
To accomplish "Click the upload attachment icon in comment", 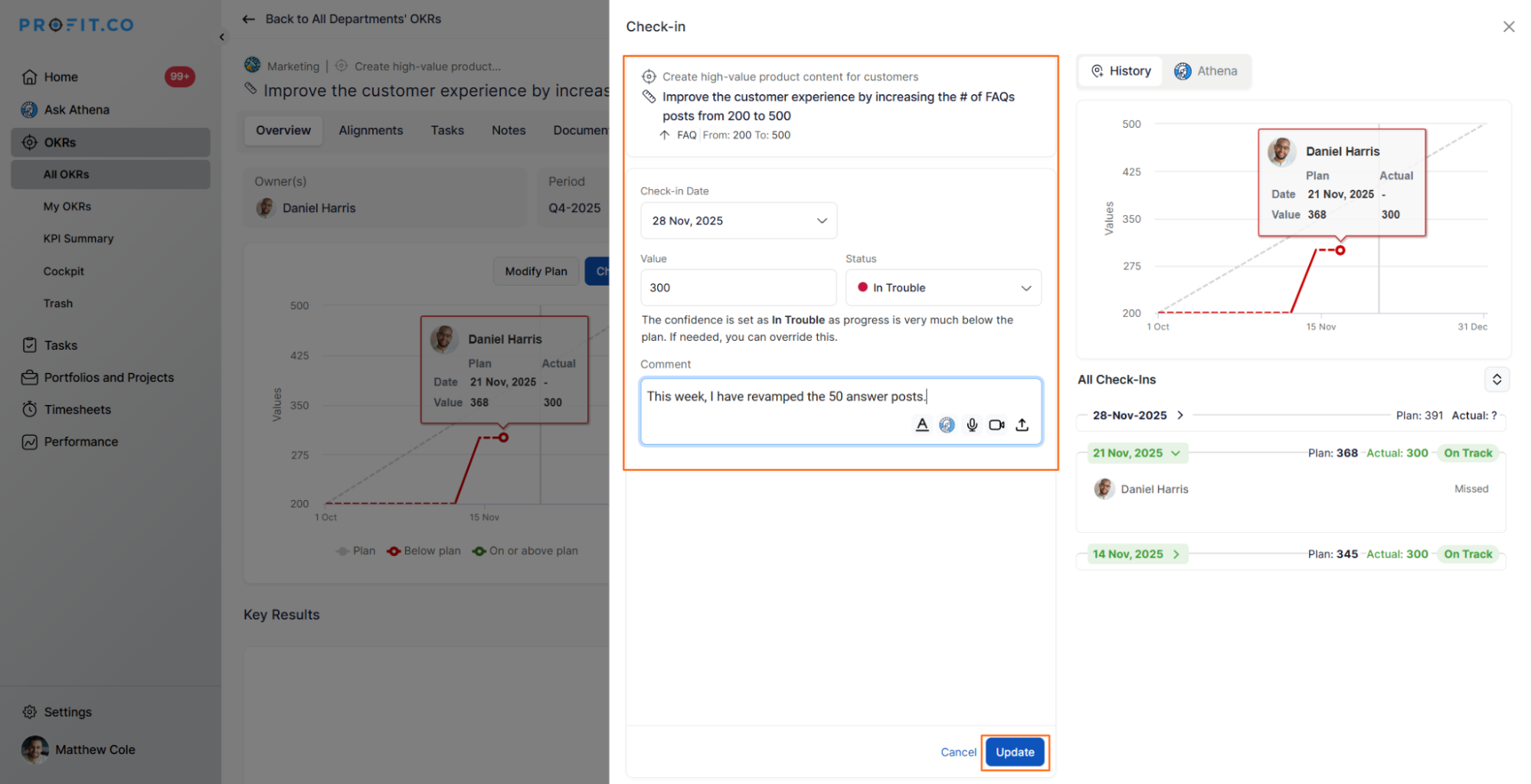I will click(1022, 425).
